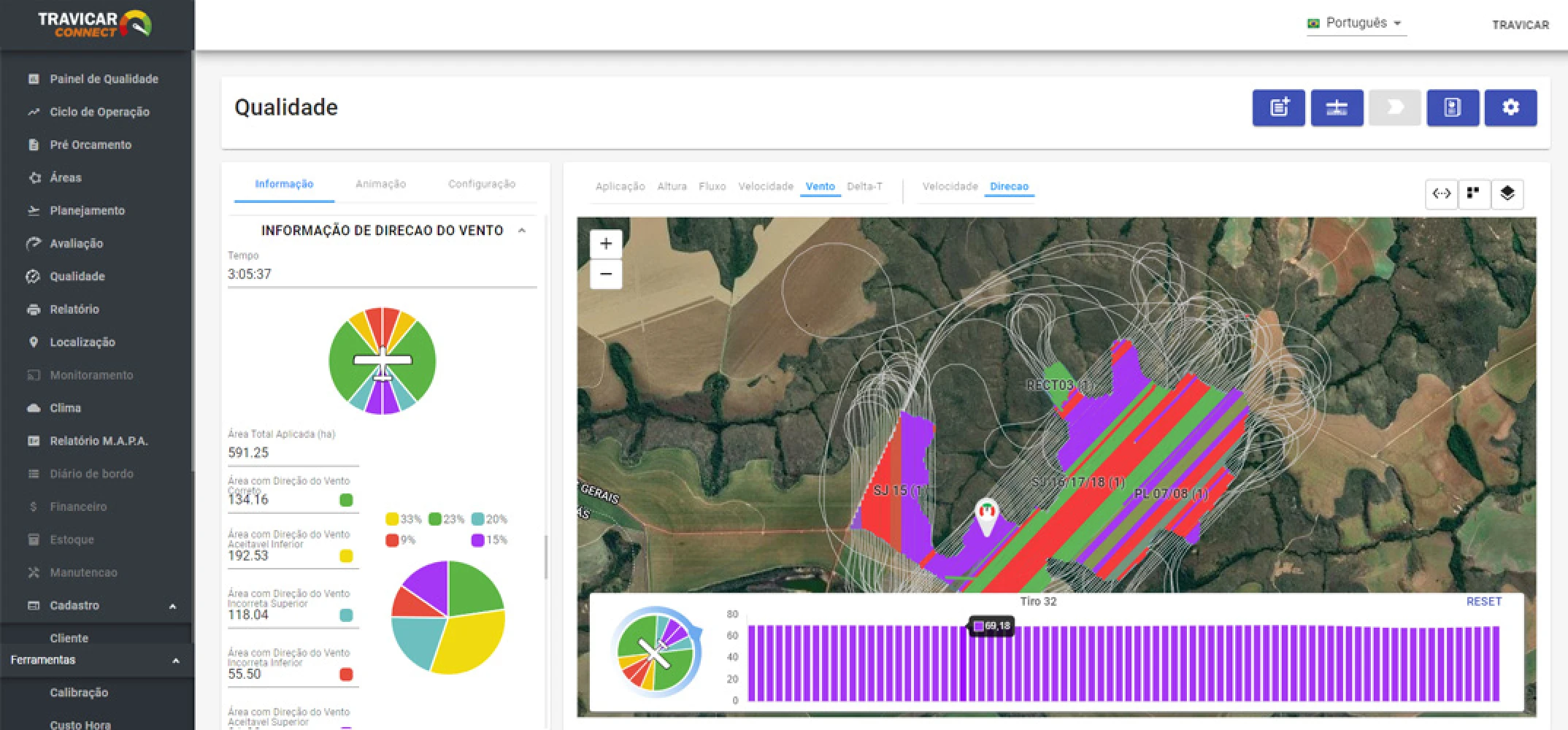Collapse the Informação de Direcao do Vento section

[x=522, y=231]
